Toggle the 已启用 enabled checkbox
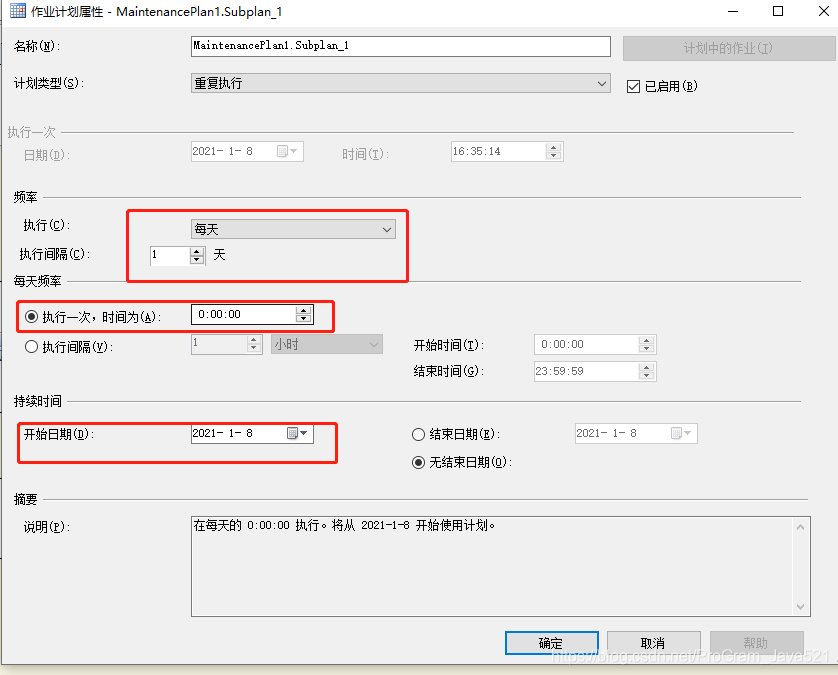838x675 pixels. tap(633, 87)
